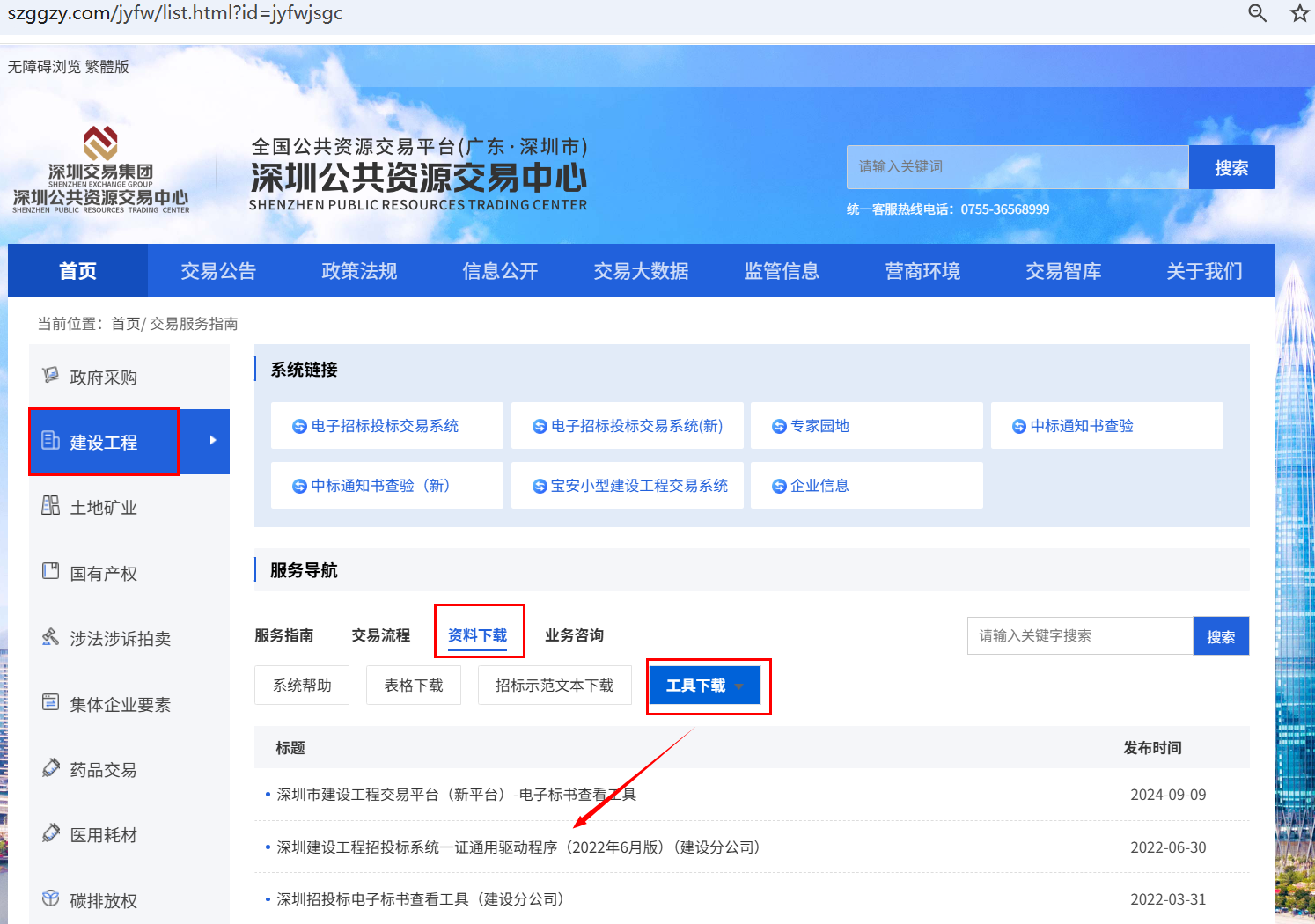The image size is (1315, 924).
Task: Open 交易公告 in the navigation bar
Action: pyautogui.click(x=218, y=271)
